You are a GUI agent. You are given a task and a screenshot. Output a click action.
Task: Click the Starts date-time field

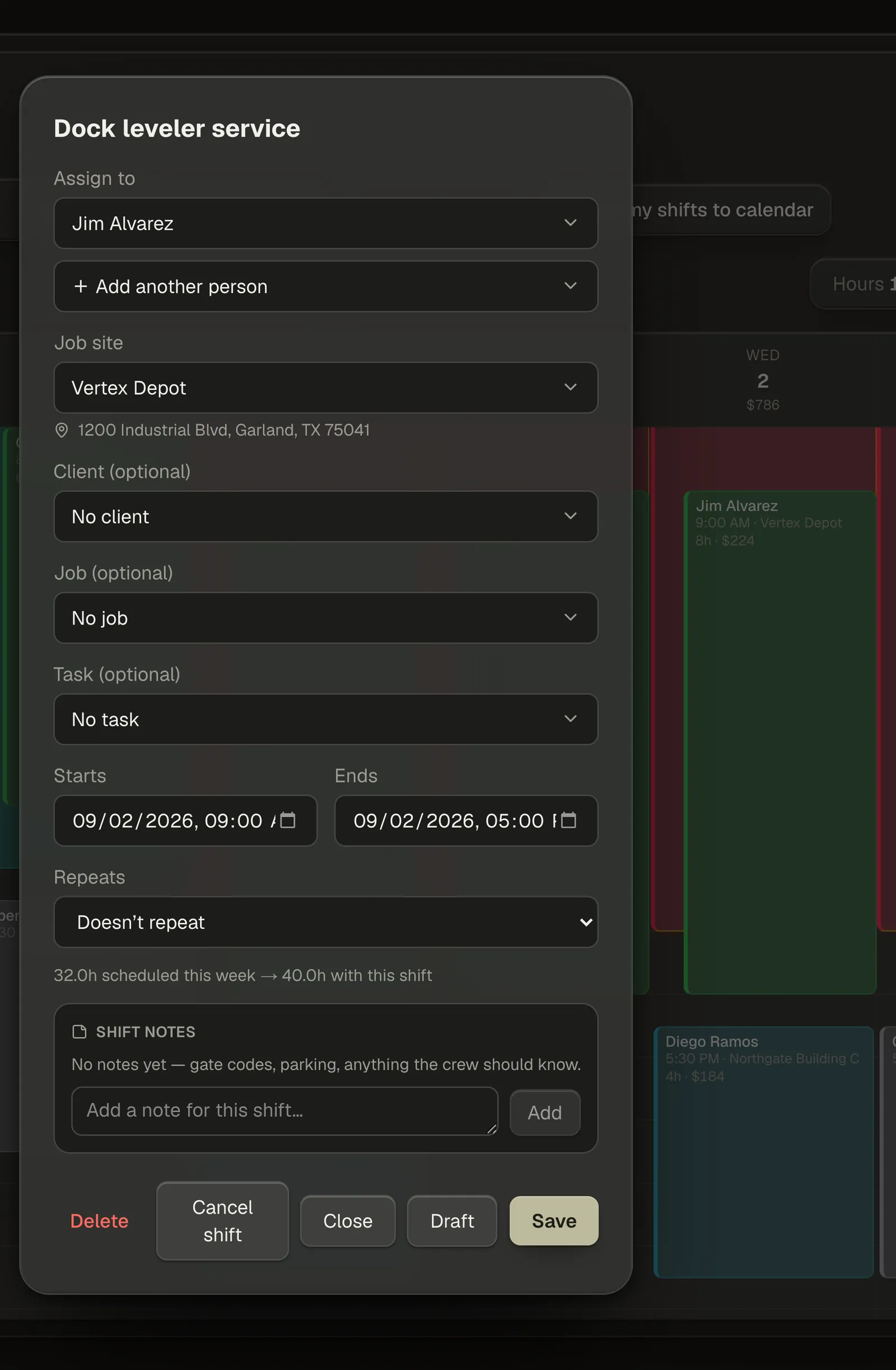pos(185,821)
